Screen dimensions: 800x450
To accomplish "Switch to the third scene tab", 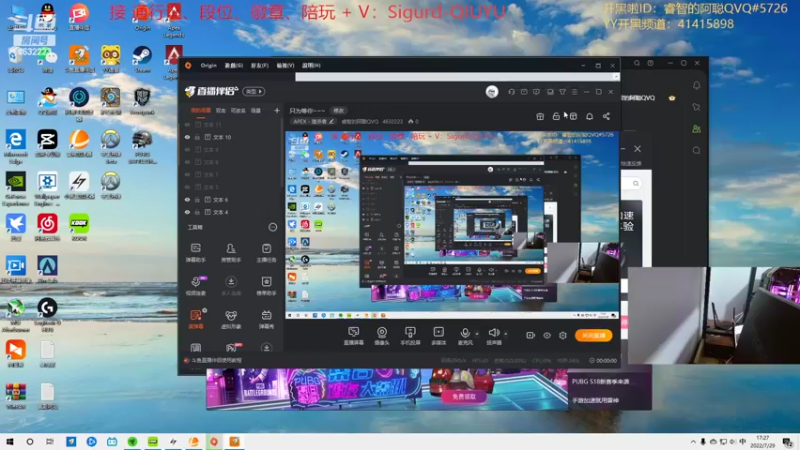I will 238,110.
